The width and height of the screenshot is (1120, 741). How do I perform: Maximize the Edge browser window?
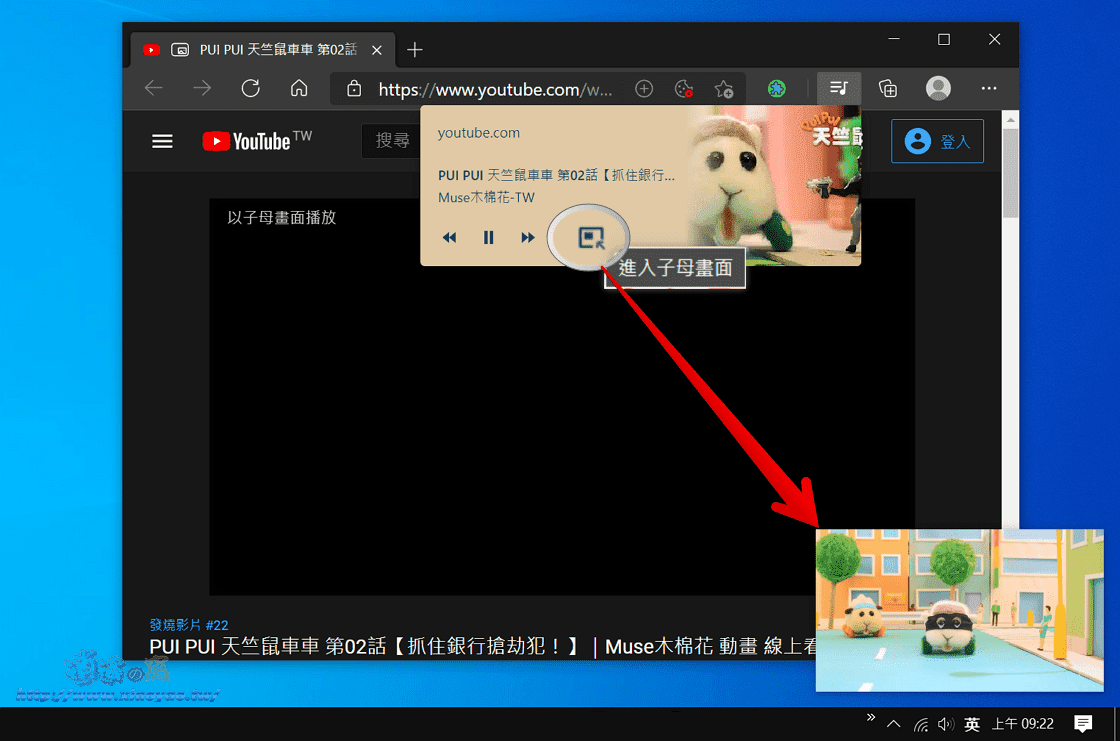click(x=944, y=39)
